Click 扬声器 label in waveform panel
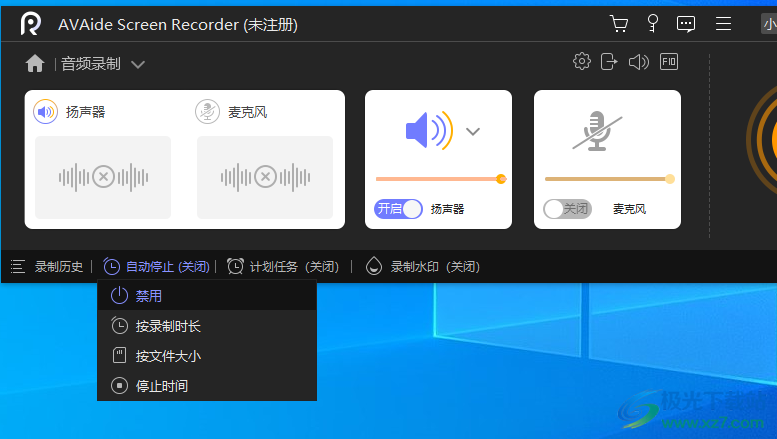This screenshot has height=439, width=777. [x=85, y=112]
